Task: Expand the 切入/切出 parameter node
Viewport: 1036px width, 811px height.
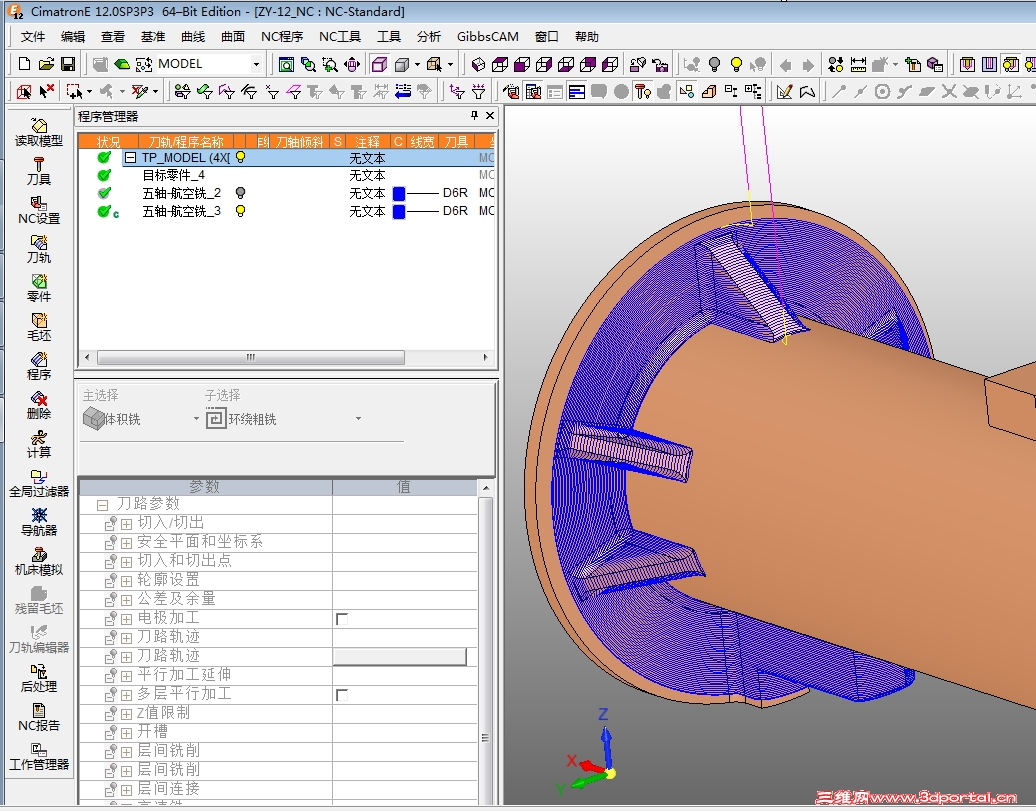Action: pyautogui.click(x=127, y=524)
